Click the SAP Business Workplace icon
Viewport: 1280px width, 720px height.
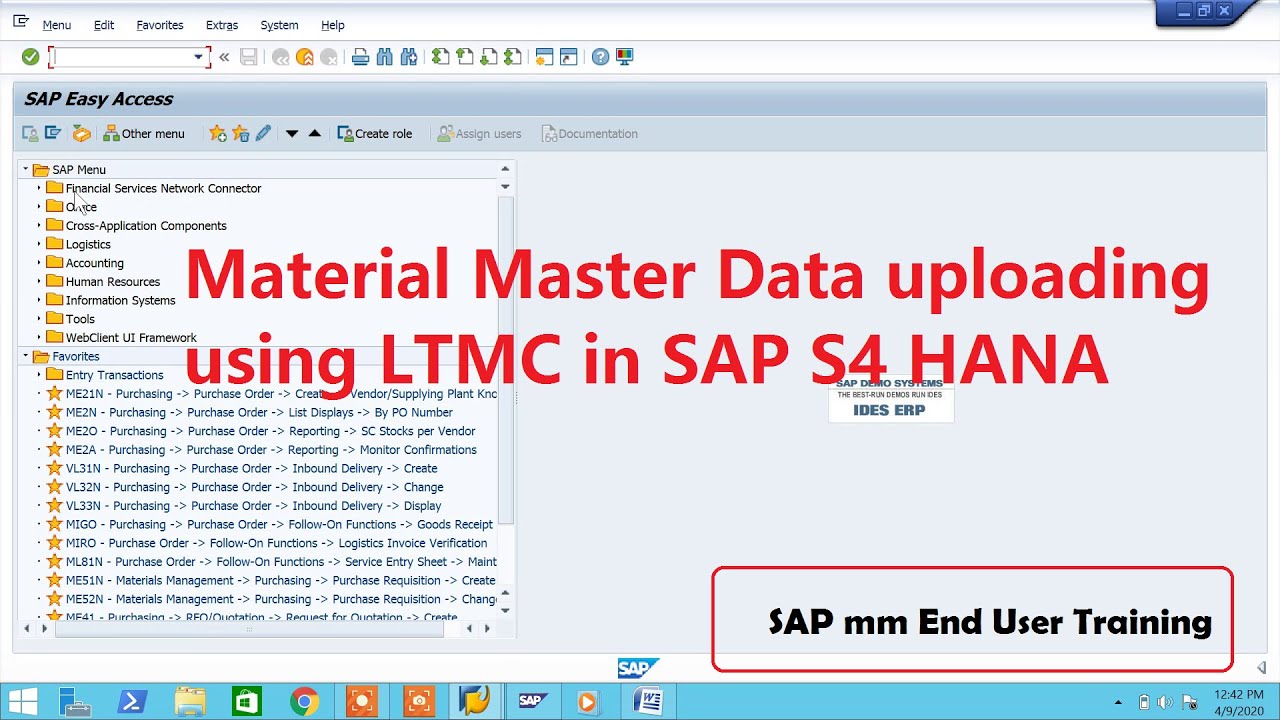[x=82, y=133]
